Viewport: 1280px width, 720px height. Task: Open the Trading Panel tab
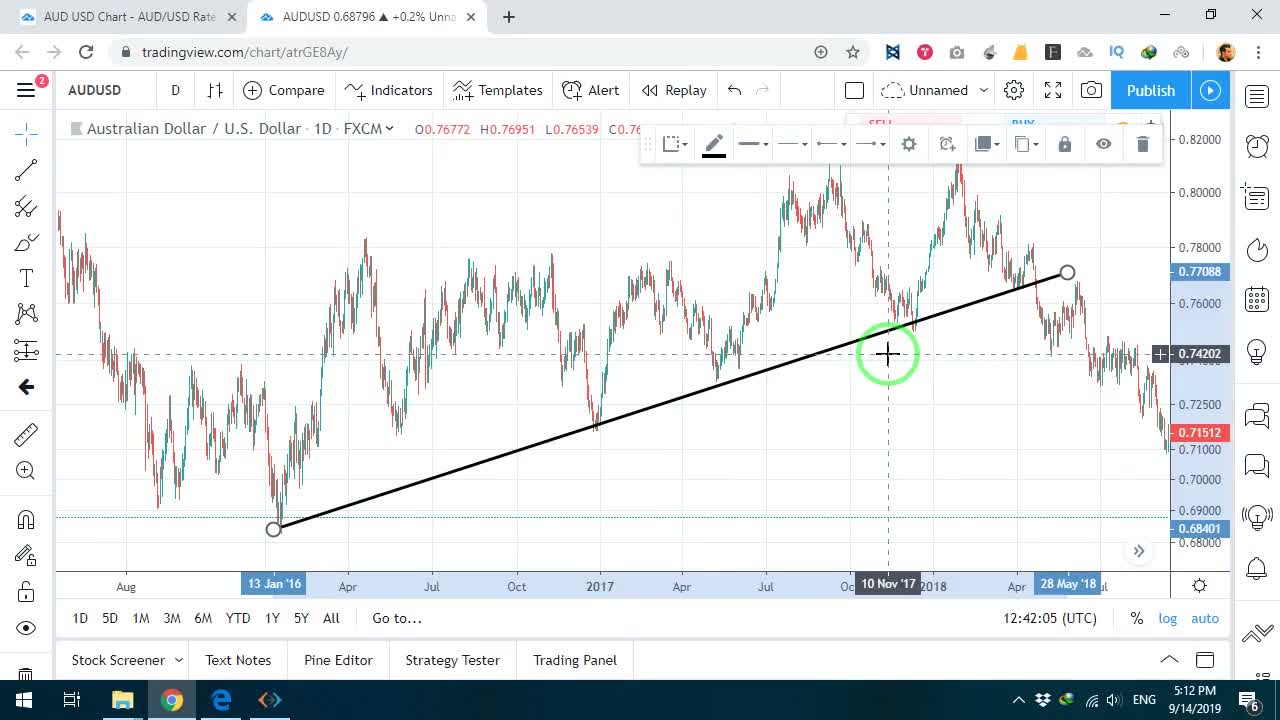click(x=575, y=660)
